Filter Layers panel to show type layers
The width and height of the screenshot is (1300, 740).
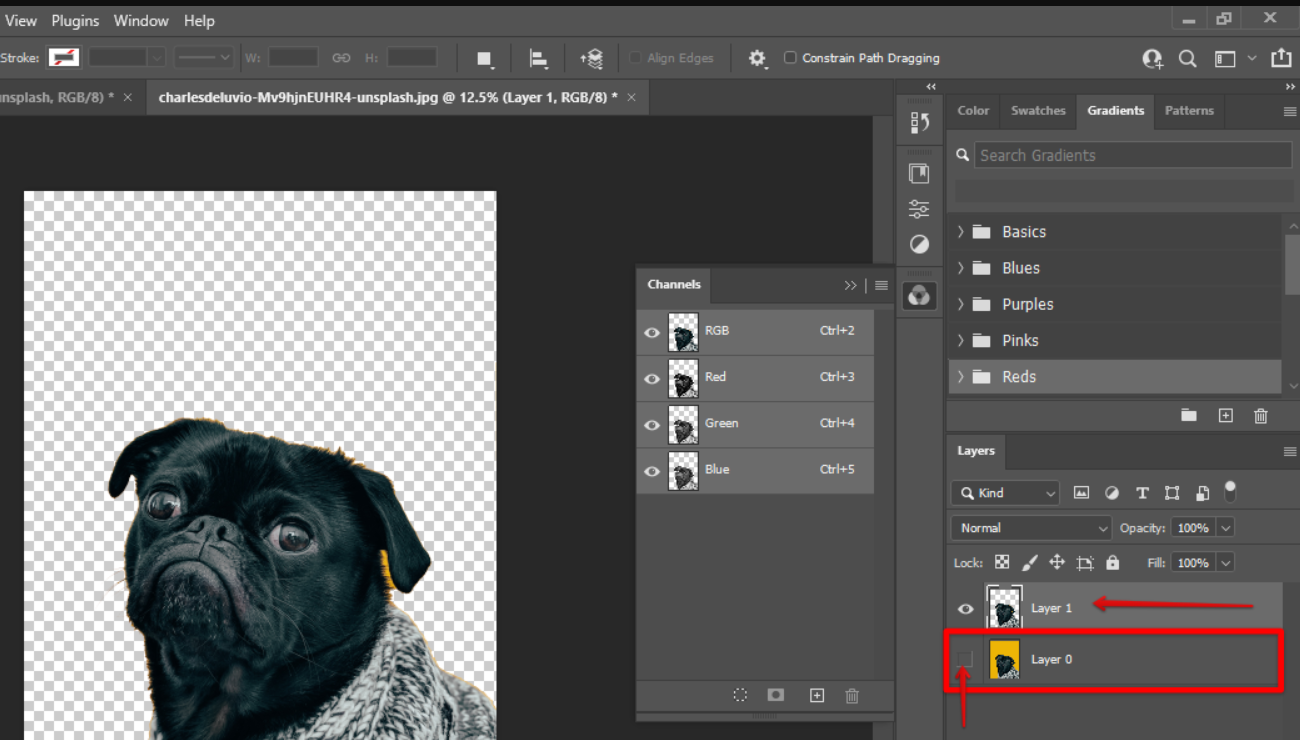click(x=1142, y=492)
